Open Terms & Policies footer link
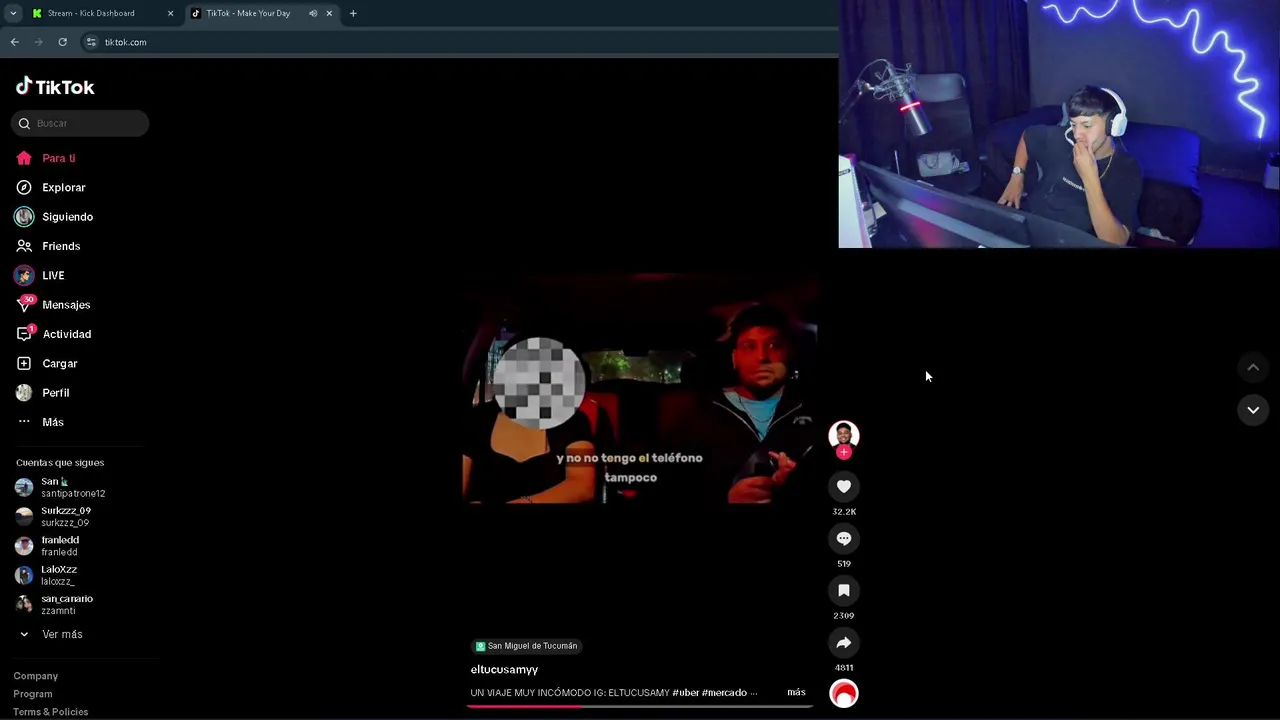1280x720 pixels. [x=51, y=712]
